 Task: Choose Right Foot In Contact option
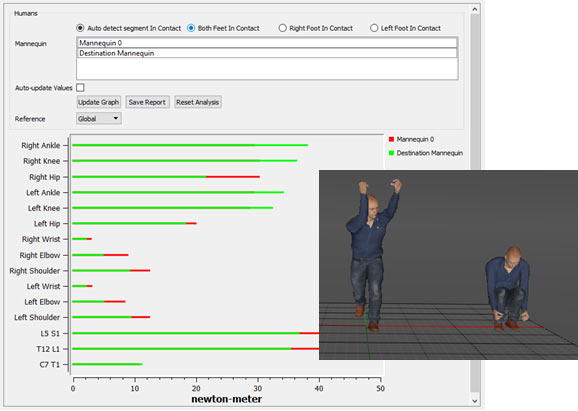[282, 28]
